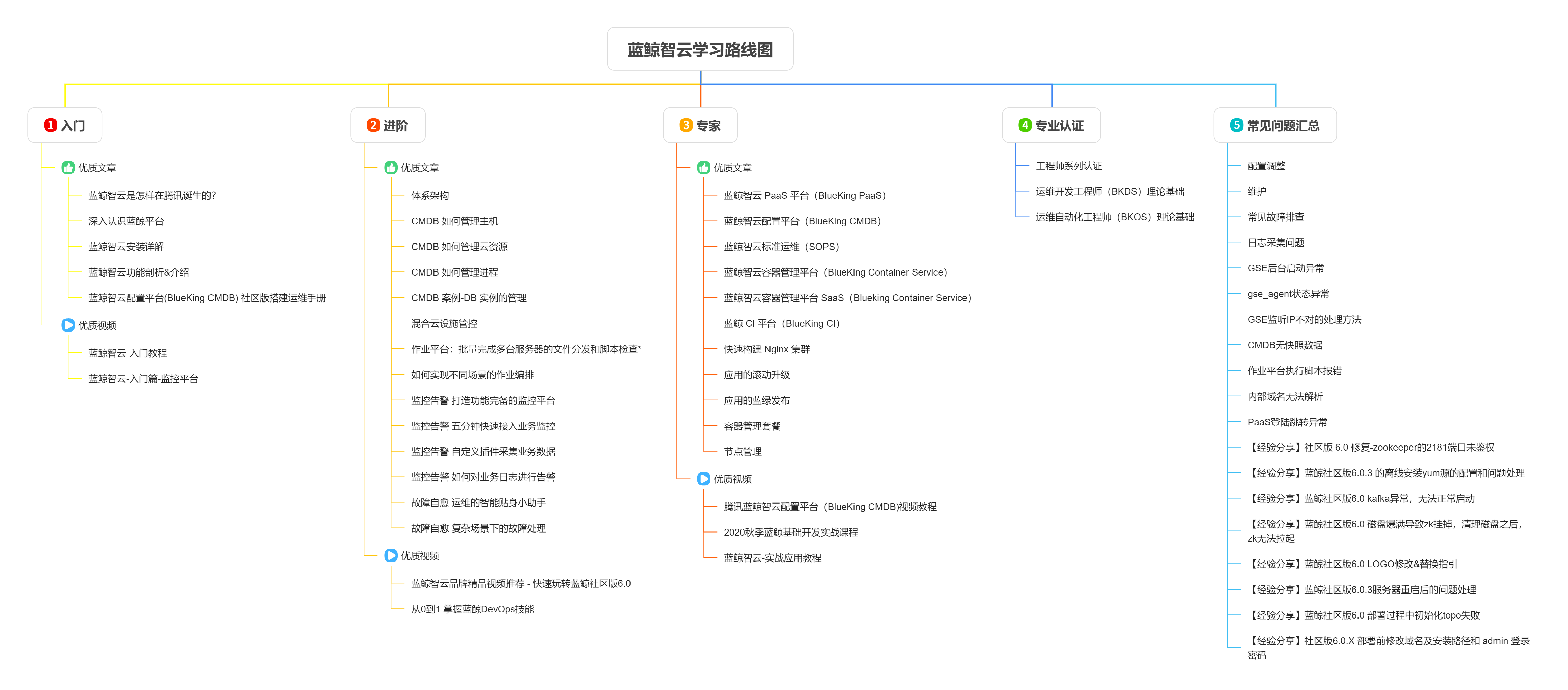Click CMDB 案例-DB 实例的管理
This screenshot has width=1568, height=690.
469,298
